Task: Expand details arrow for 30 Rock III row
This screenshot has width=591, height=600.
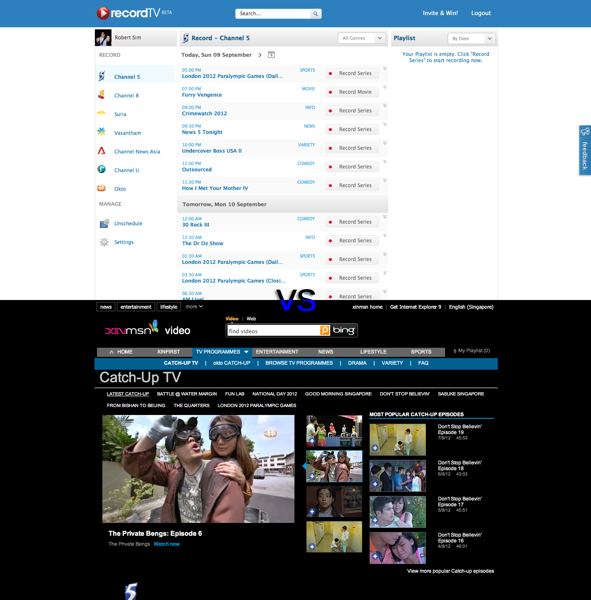Action: (385, 217)
